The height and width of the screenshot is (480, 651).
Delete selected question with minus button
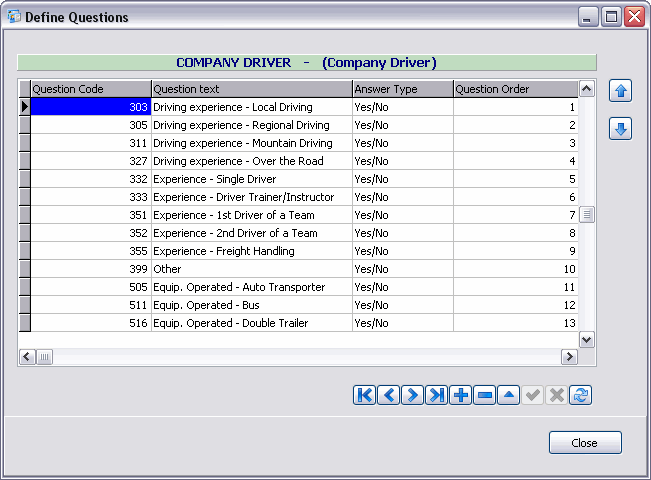pos(484,395)
